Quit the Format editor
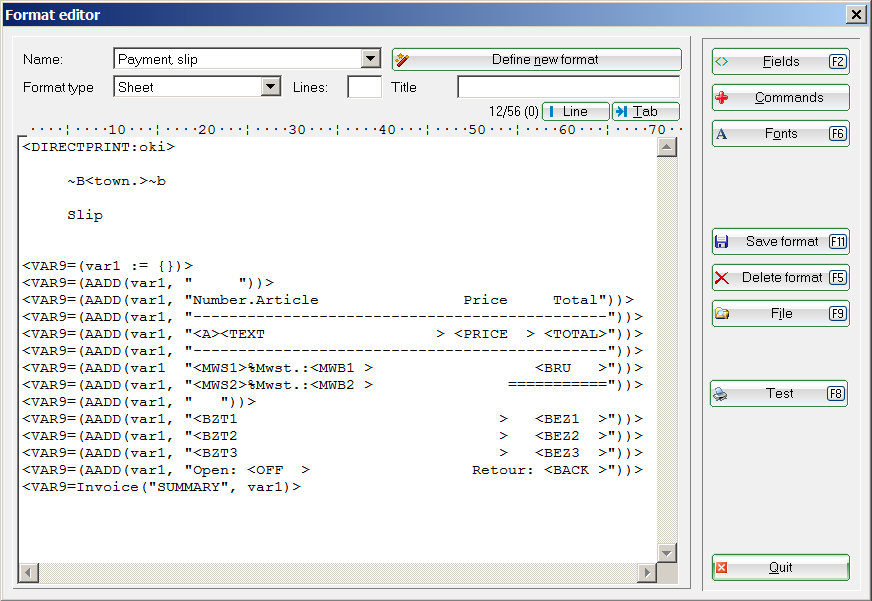 (x=780, y=568)
